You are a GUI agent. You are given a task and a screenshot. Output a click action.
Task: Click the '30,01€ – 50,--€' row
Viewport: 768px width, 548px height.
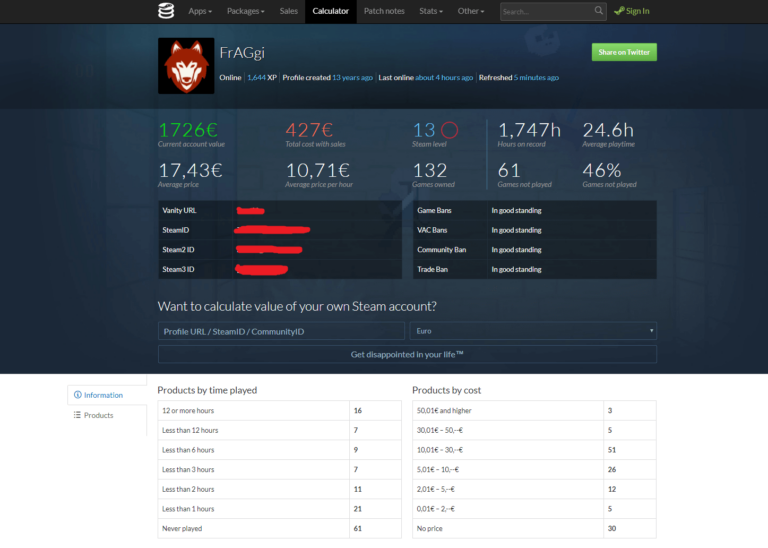pos(534,430)
